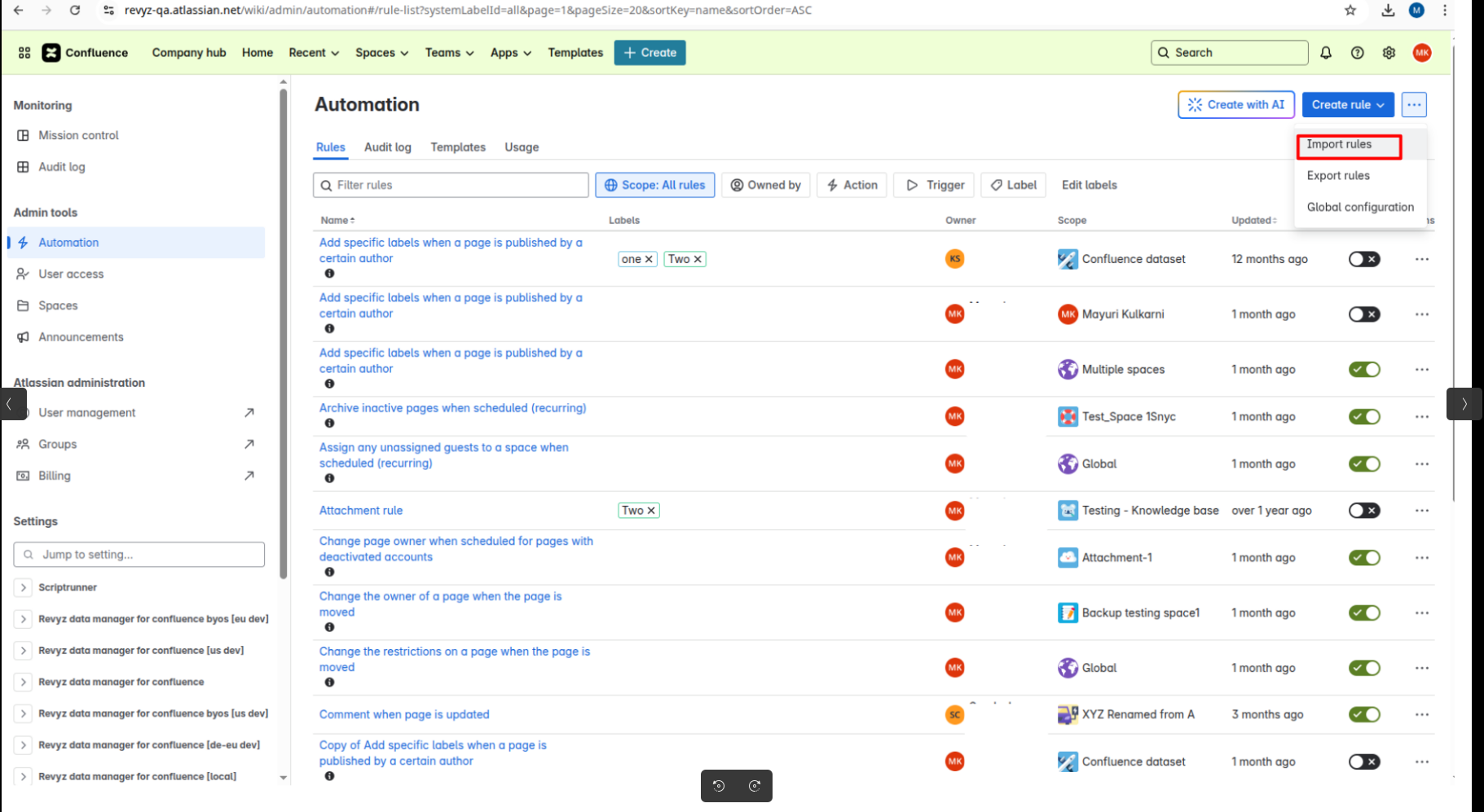The width and height of the screenshot is (1484, 812).
Task: Click the info icon under Attachment-1 rule
Action: [329, 573]
